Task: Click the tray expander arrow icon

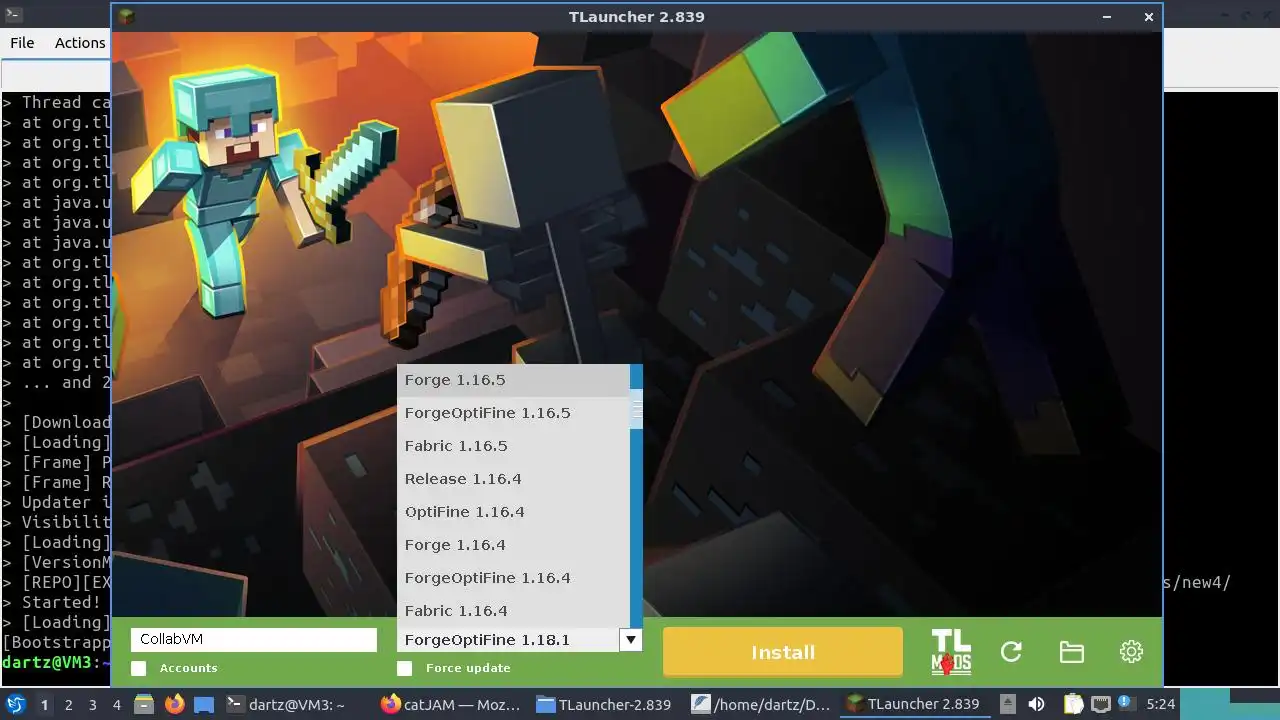Action: [1008, 704]
